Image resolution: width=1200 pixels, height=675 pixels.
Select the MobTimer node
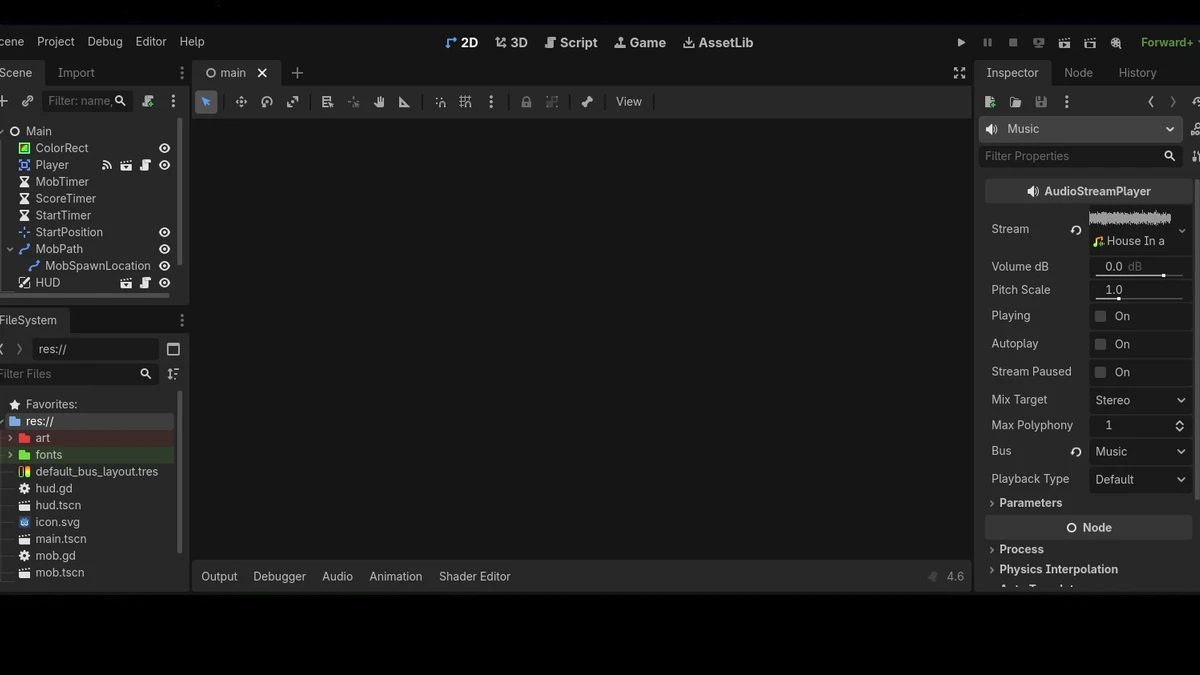[x=62, y=182]
